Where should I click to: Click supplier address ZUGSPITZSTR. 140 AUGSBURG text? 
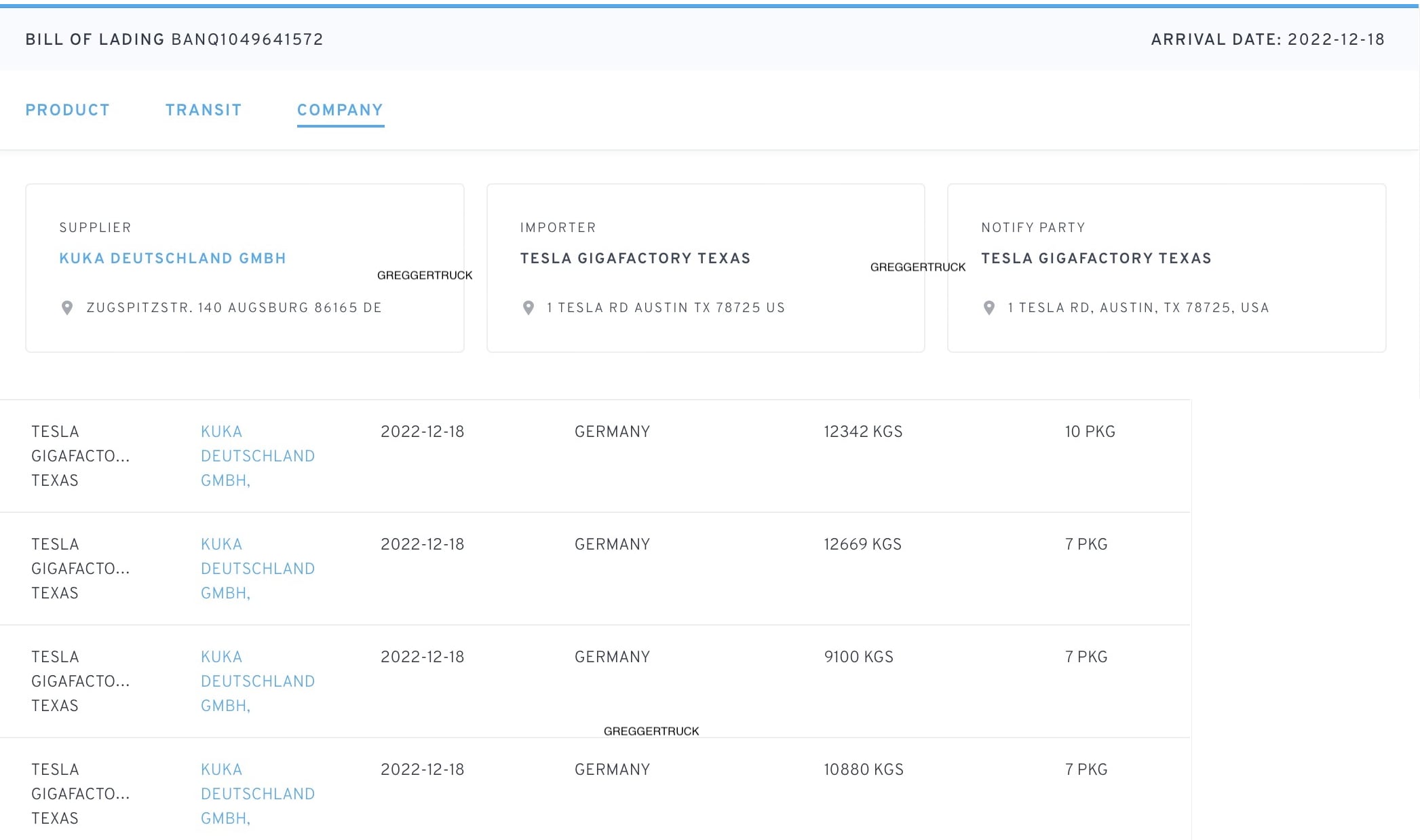(234, 308)
